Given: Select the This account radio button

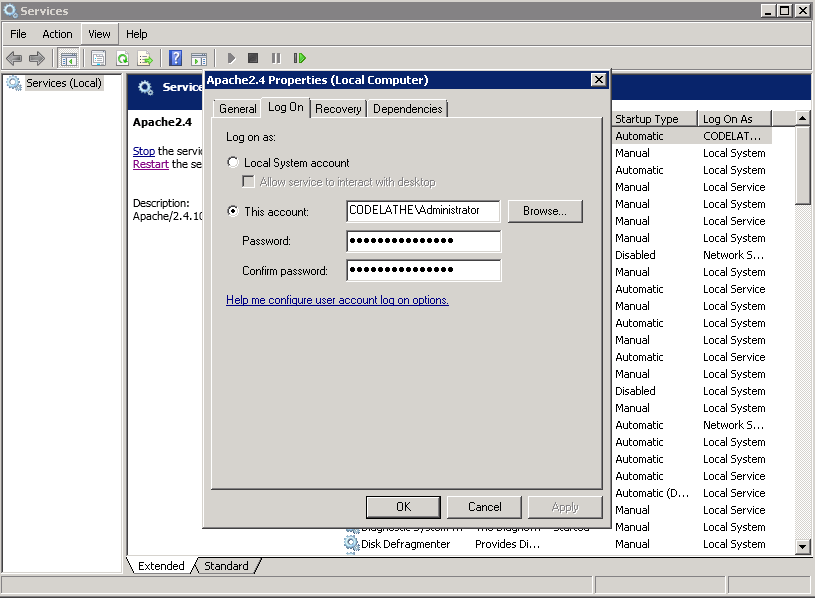Looking at the screenshot, I should click(231, 211).
